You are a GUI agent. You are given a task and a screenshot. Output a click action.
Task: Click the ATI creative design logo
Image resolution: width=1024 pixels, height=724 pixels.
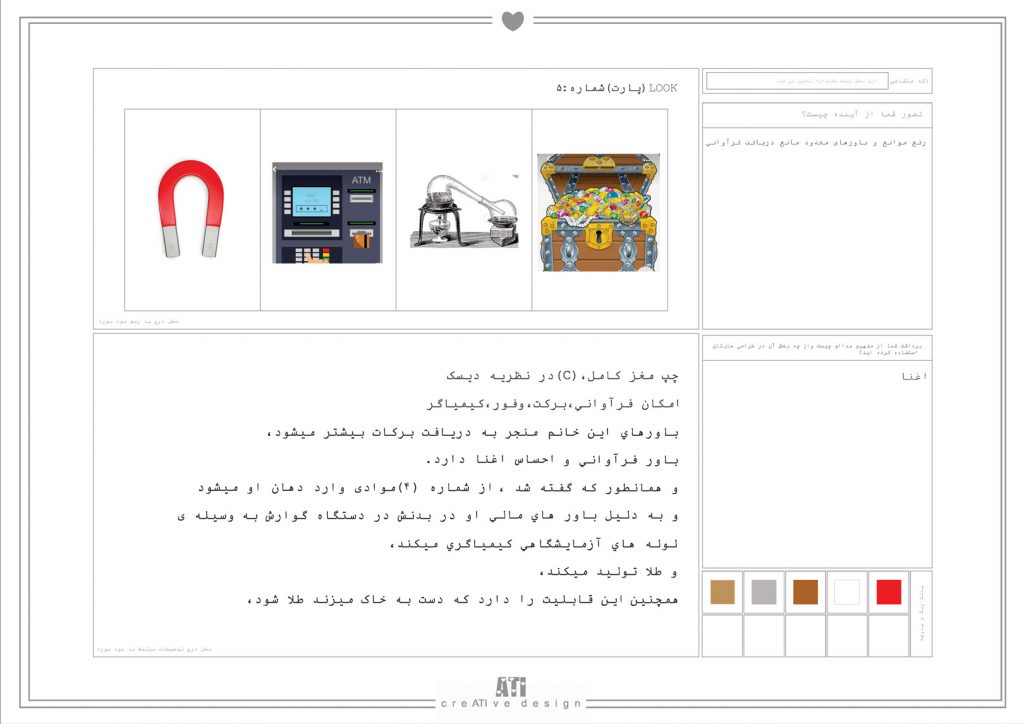point(511,693)
